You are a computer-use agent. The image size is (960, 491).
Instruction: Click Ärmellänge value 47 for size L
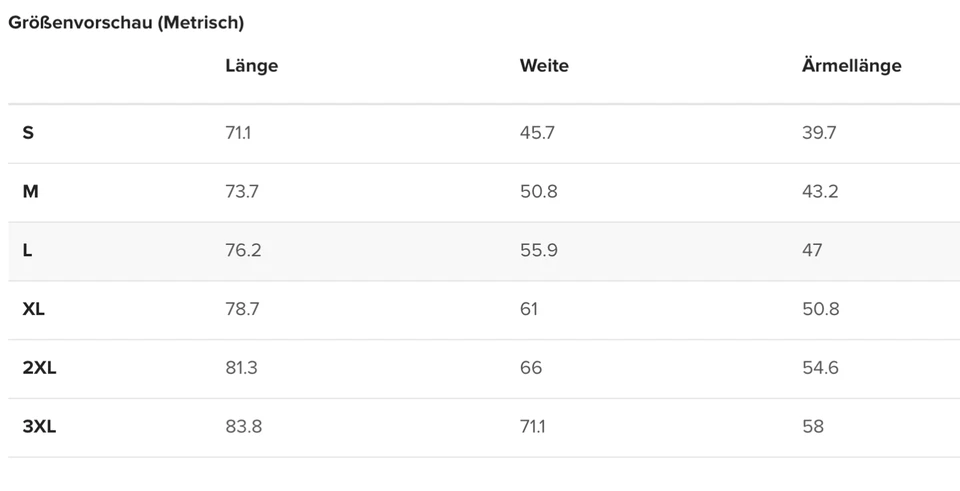tap(812, 250)
